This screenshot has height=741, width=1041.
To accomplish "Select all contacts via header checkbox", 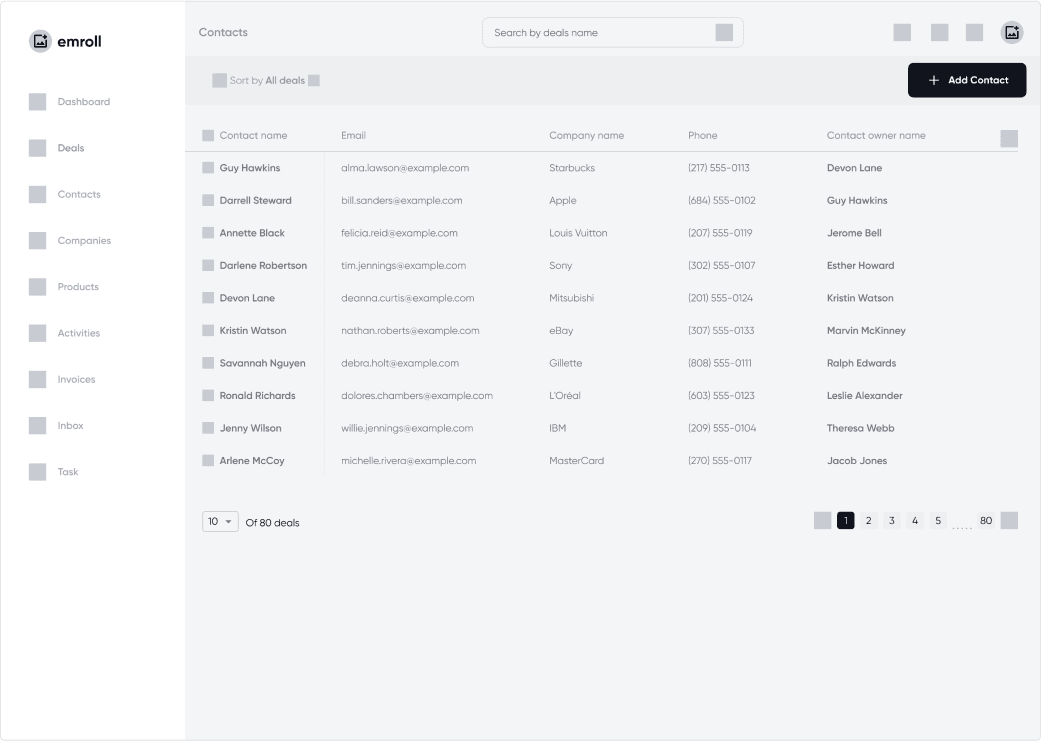I will click(206, 135).
